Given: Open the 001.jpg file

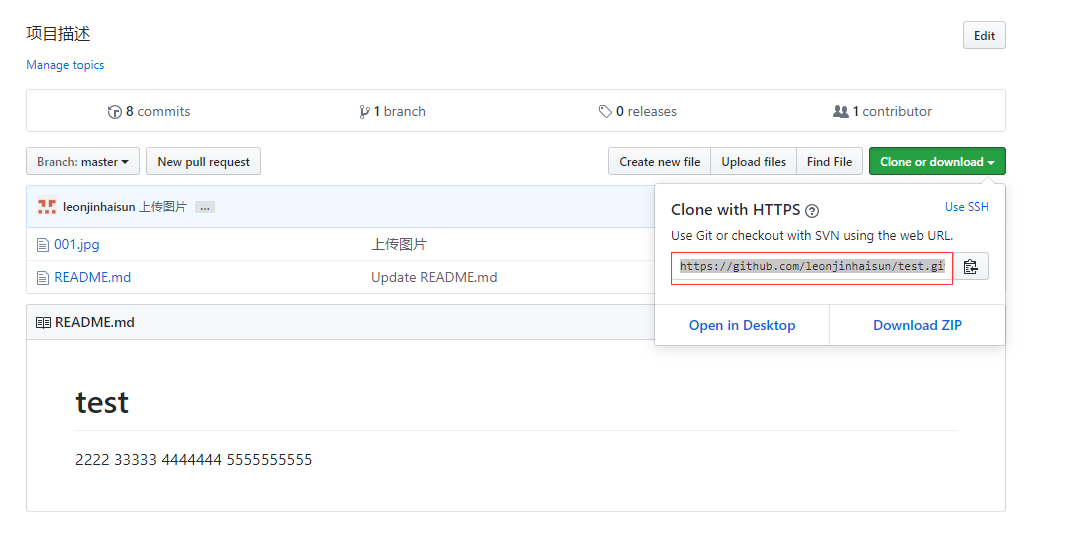Looking at the screenshot, I should 76,244.
